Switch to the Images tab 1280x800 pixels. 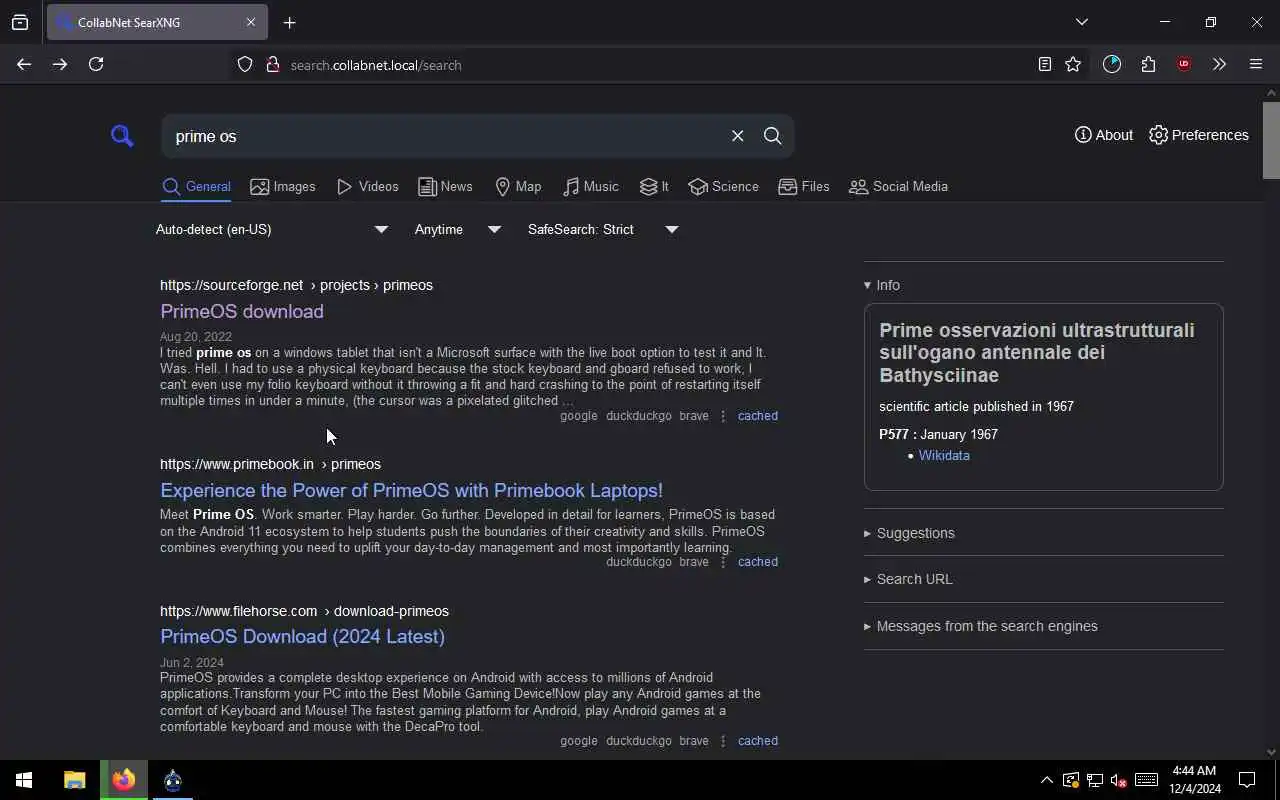pyautogui.click(x=283, y=187)
